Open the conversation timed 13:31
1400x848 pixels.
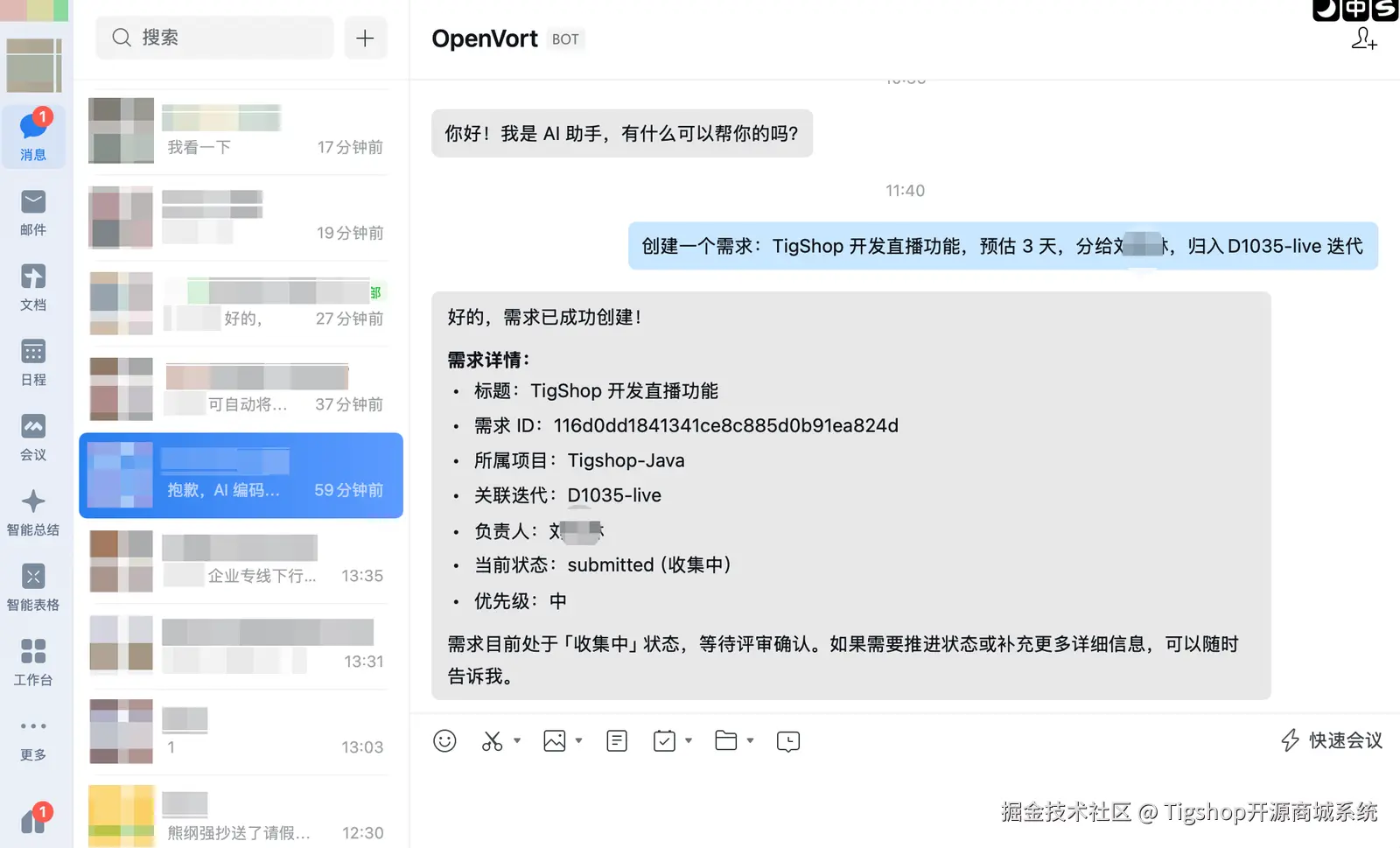click(241, 646)
